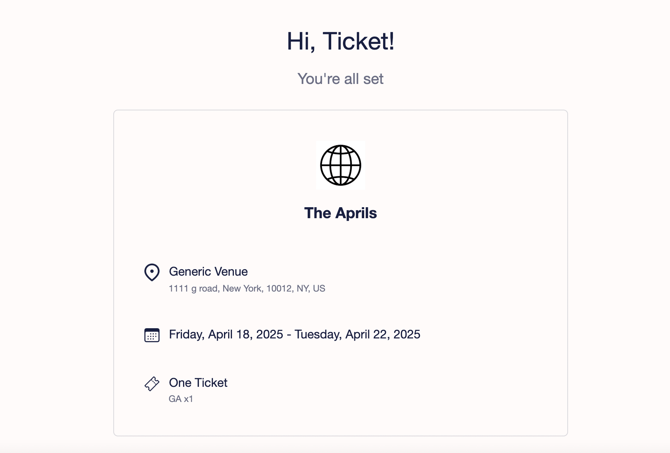The image size is (670, 453).
Task: Click the word 'Aprils' in event title
Action: [x=356, y=213]
